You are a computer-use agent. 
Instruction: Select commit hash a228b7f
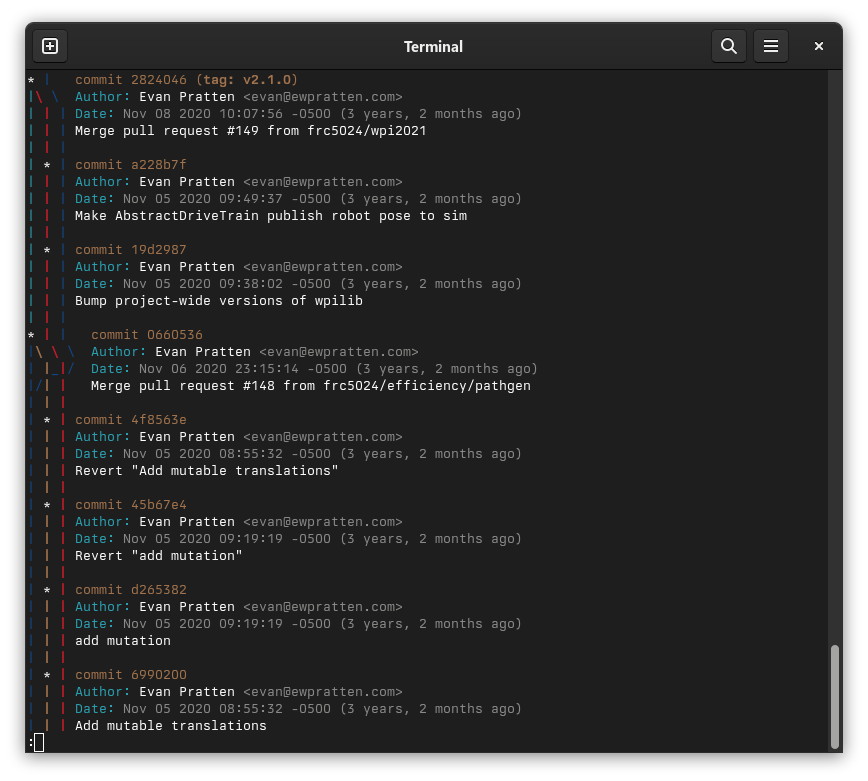point(159,165)
